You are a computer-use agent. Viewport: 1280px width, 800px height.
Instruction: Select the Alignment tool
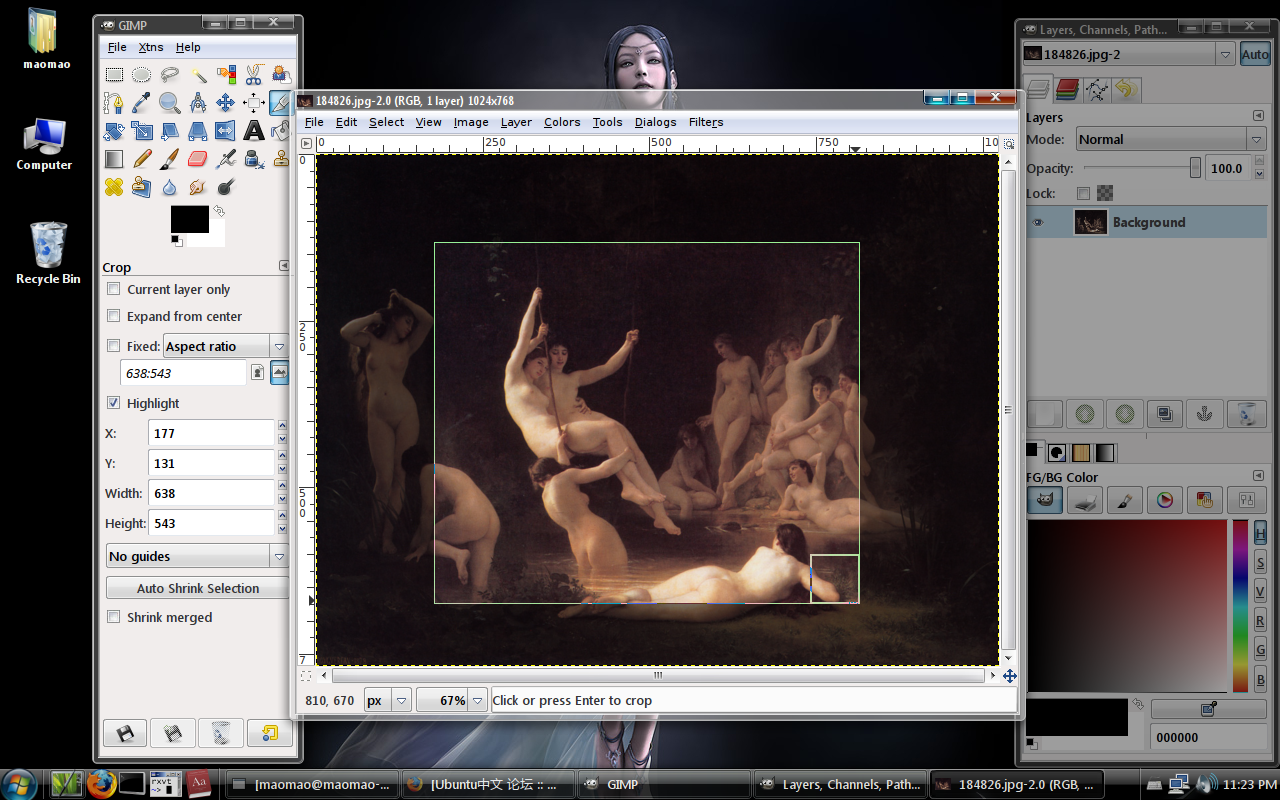click(x=254, y=103)
